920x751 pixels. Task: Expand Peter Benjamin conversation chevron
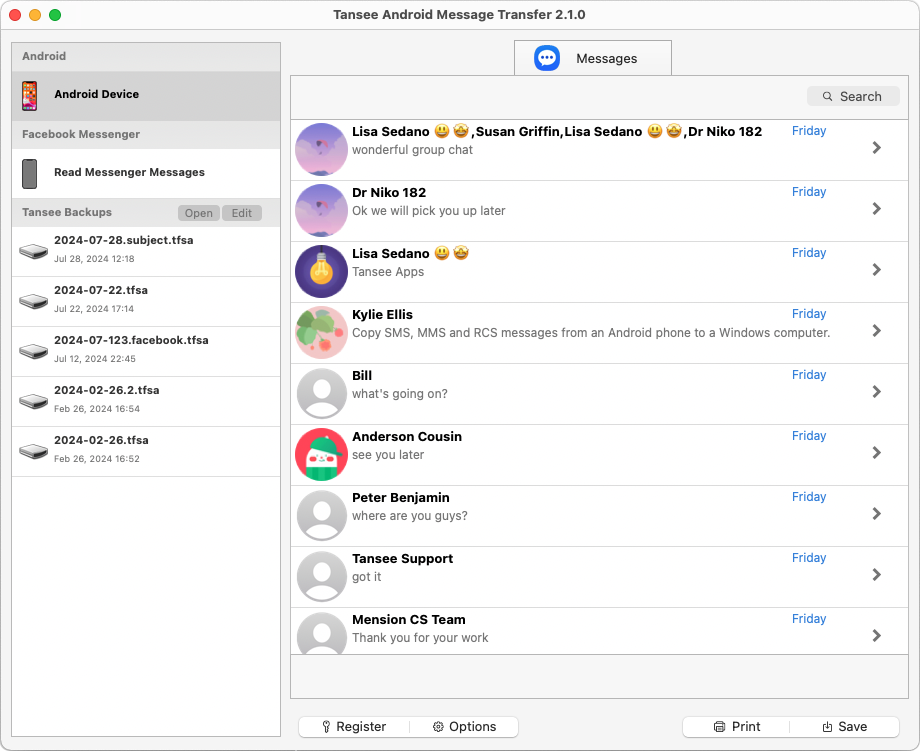pos(877,514)
